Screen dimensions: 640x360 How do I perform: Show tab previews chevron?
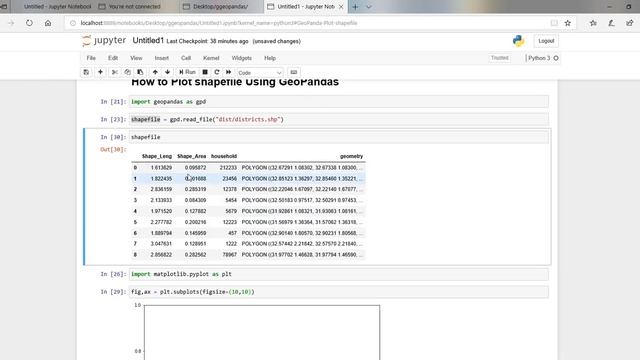(369, 7)
